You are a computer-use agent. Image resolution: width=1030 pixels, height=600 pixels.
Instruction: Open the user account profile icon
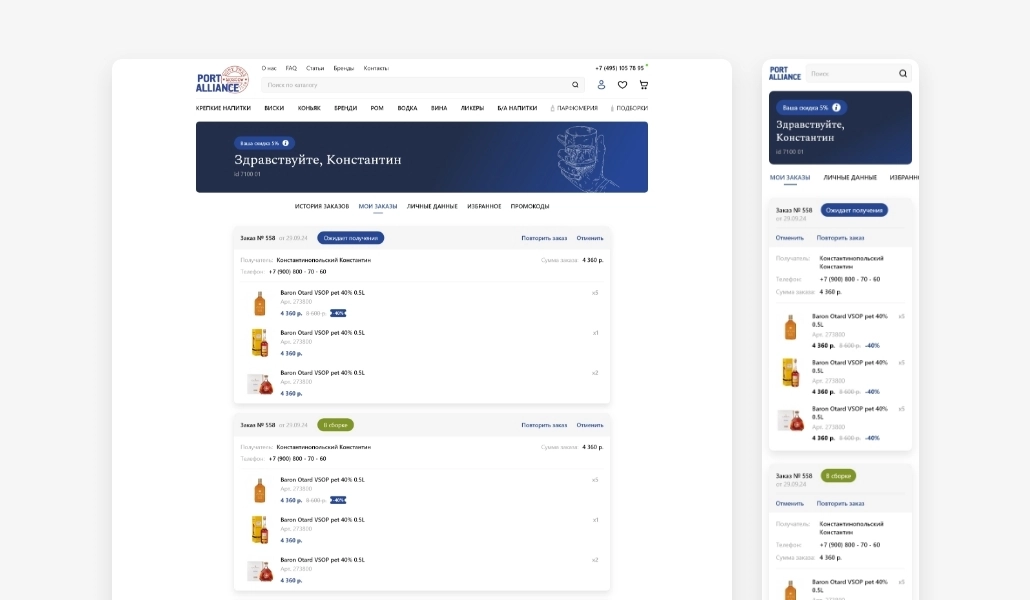pyautogui.click(x=601, y=85)
